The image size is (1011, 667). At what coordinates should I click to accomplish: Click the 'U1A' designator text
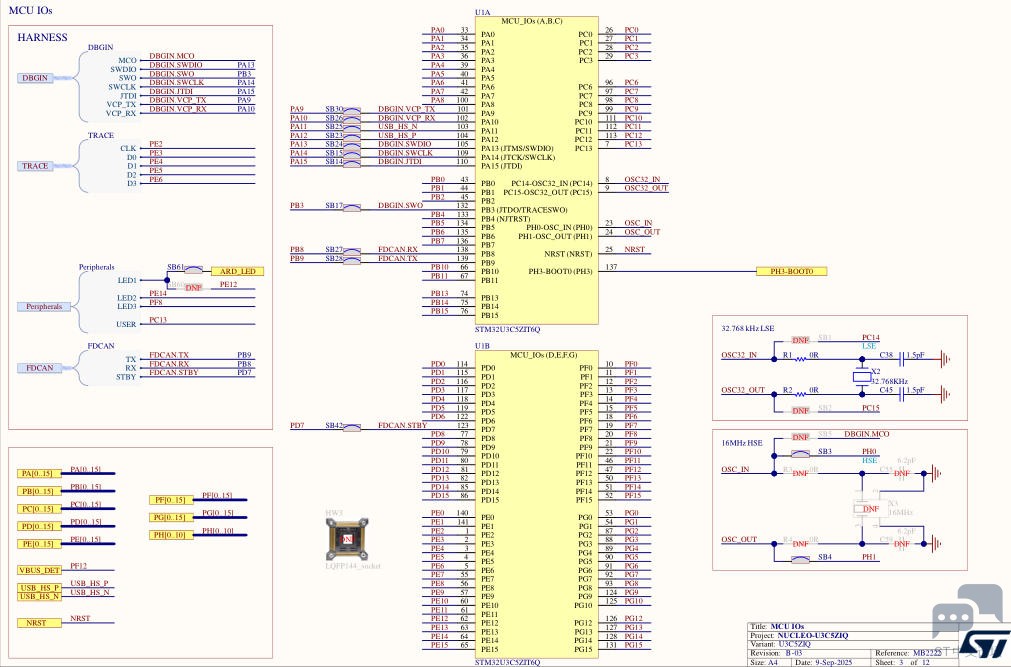click(482, 12)
